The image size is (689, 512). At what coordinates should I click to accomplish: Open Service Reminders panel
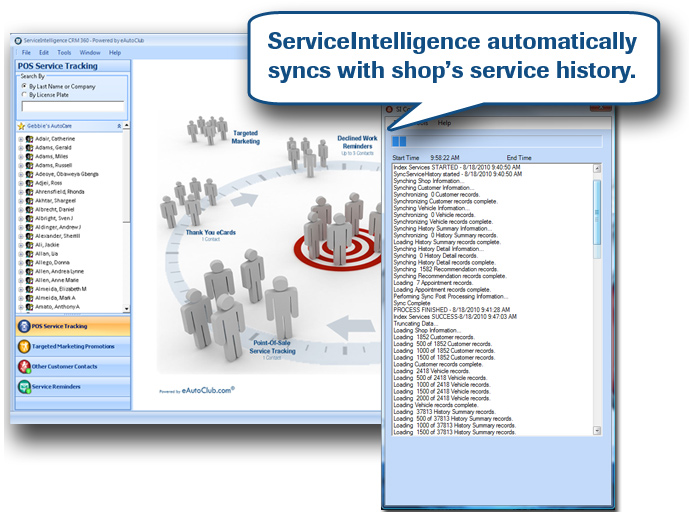tap(73, 387)
